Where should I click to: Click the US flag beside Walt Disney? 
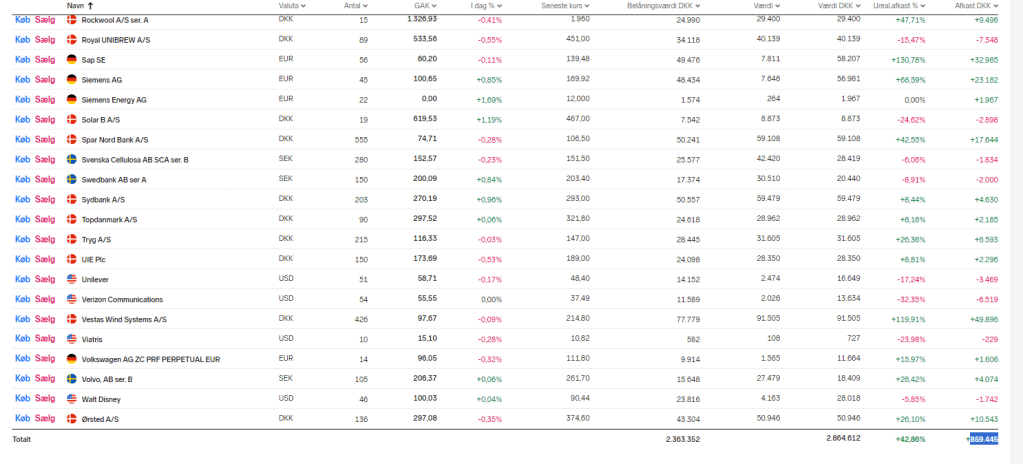[71, 398]
